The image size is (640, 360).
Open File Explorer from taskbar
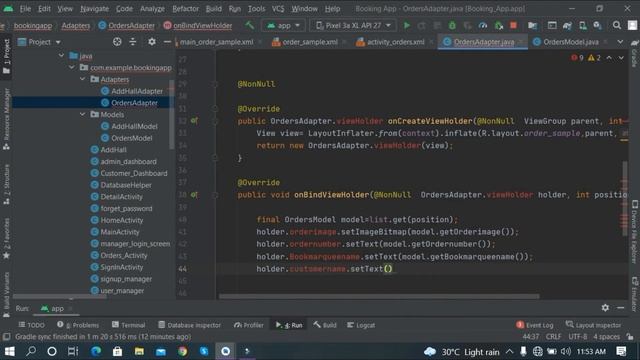[x=139, y=351]
